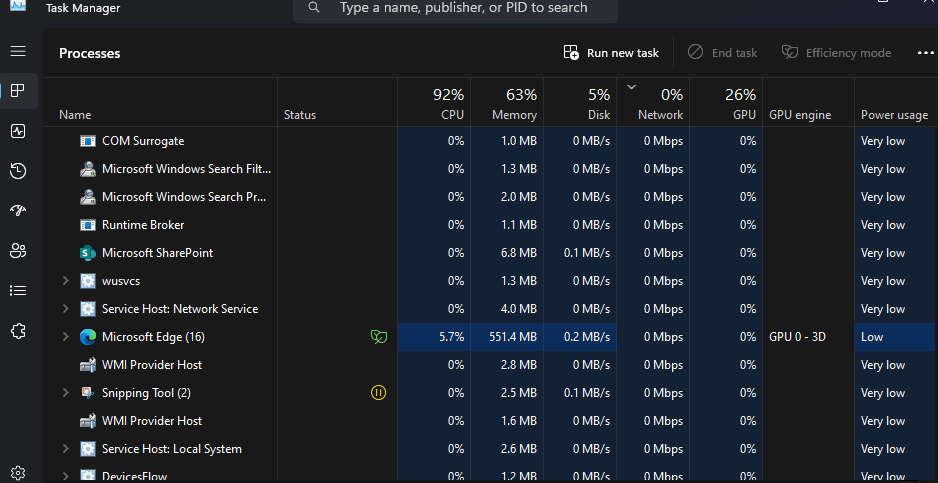Click Snipping Tool's 0.1 MB/s disk value
Screen dimensions: 938x483
click(x=587, y=393)
